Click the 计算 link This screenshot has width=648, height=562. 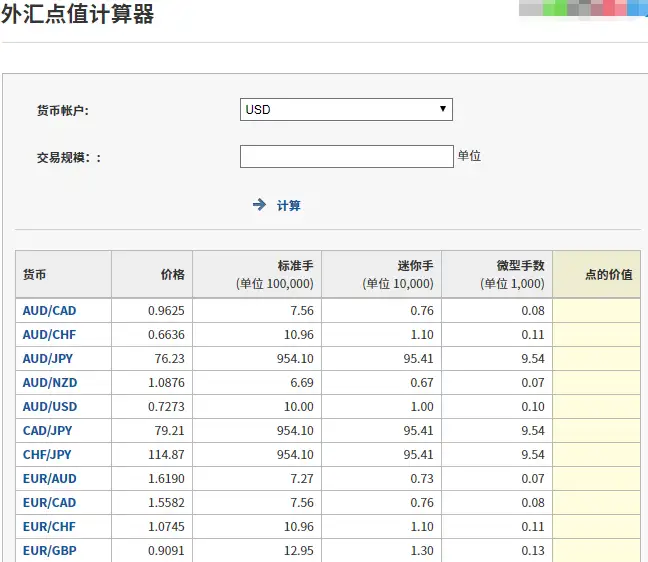coord(288,205)
